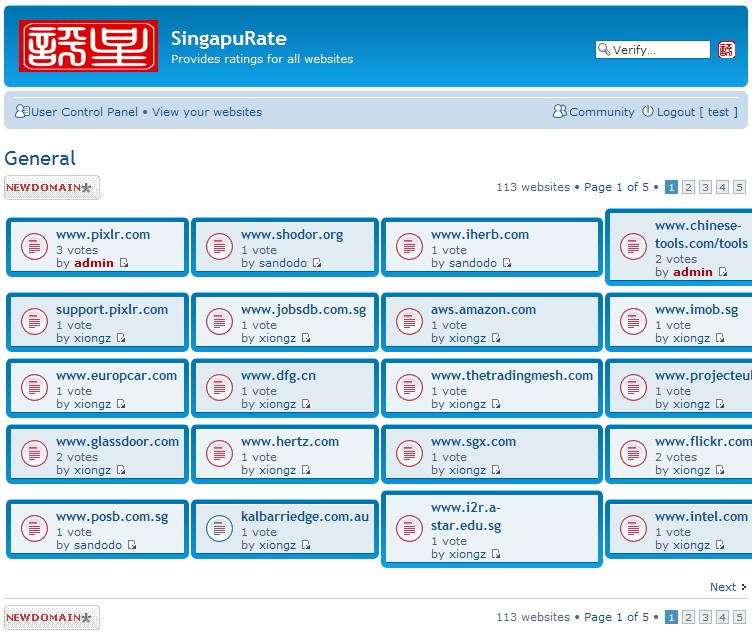Click the www.glassdoor.com document icon
This screenshot has height=632, width=752.
34,454
